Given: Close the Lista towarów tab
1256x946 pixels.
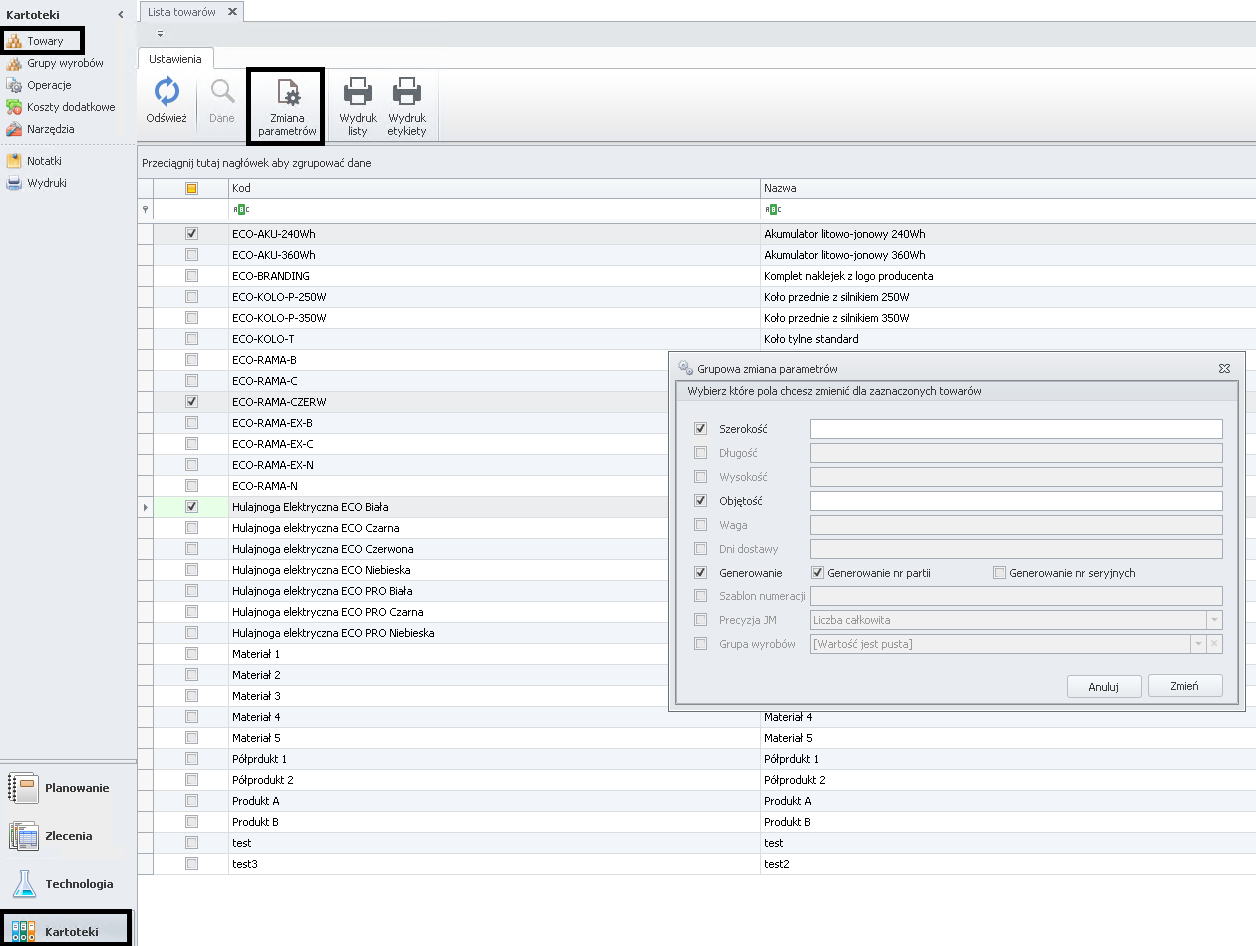Looking at the screenshot, I should pos(232,11).
